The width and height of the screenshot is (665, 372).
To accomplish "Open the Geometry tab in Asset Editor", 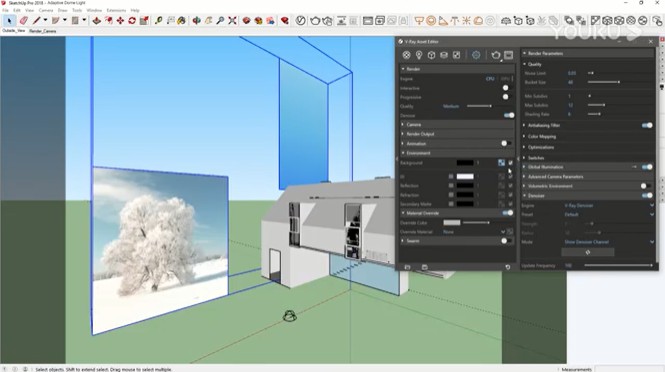I will coord(431,55).
